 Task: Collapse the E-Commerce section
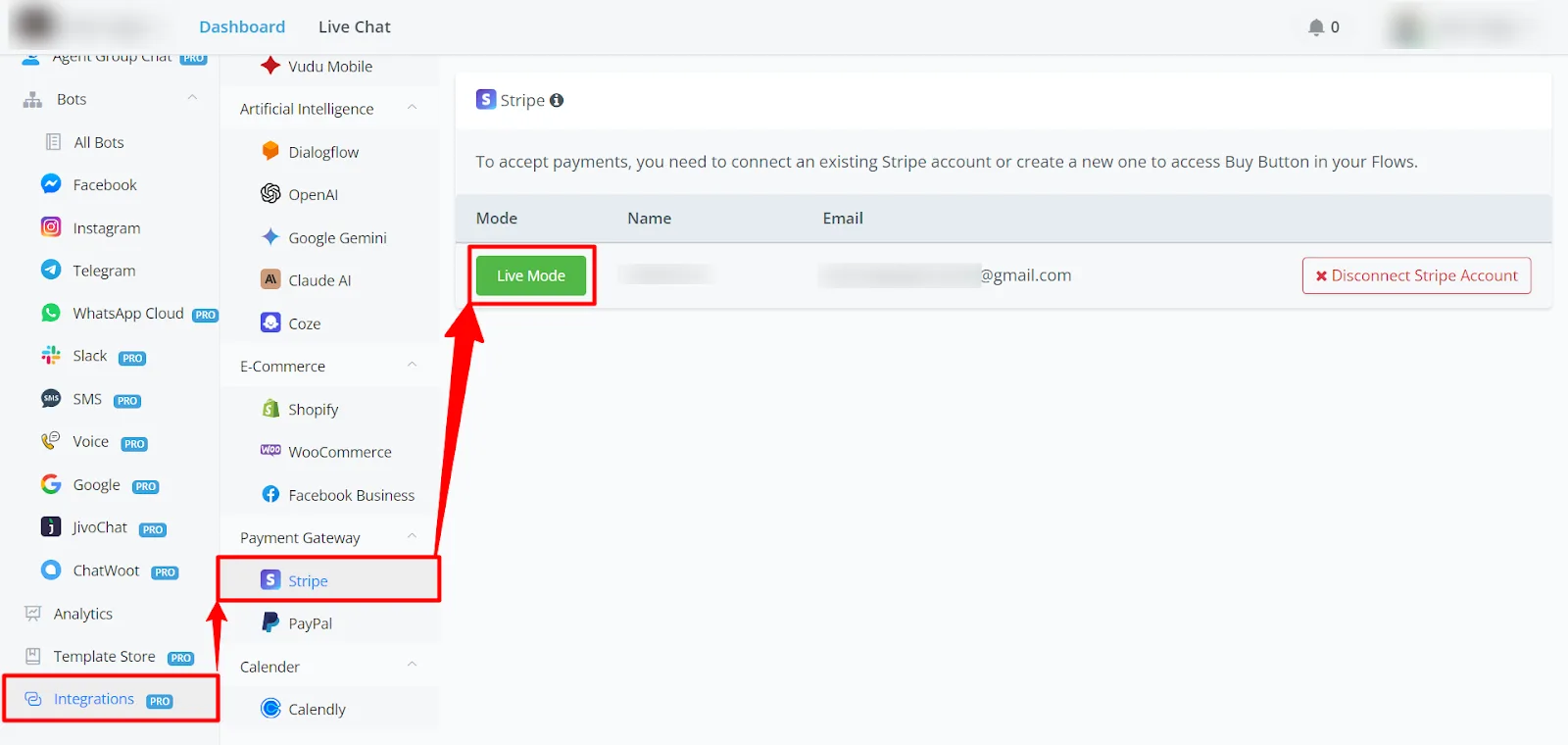[412, 365]
